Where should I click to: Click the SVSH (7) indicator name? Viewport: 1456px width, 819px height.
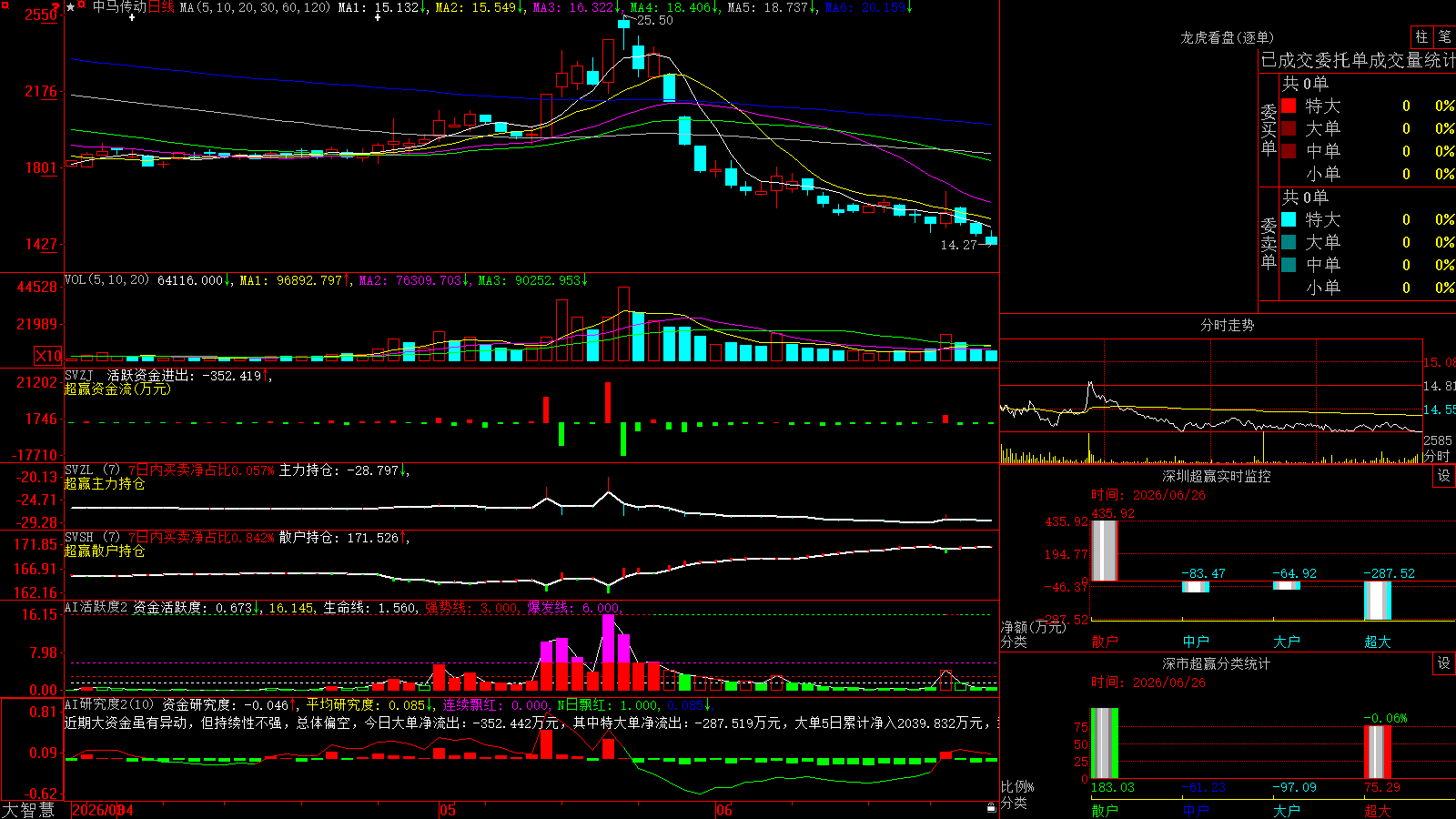92,538
